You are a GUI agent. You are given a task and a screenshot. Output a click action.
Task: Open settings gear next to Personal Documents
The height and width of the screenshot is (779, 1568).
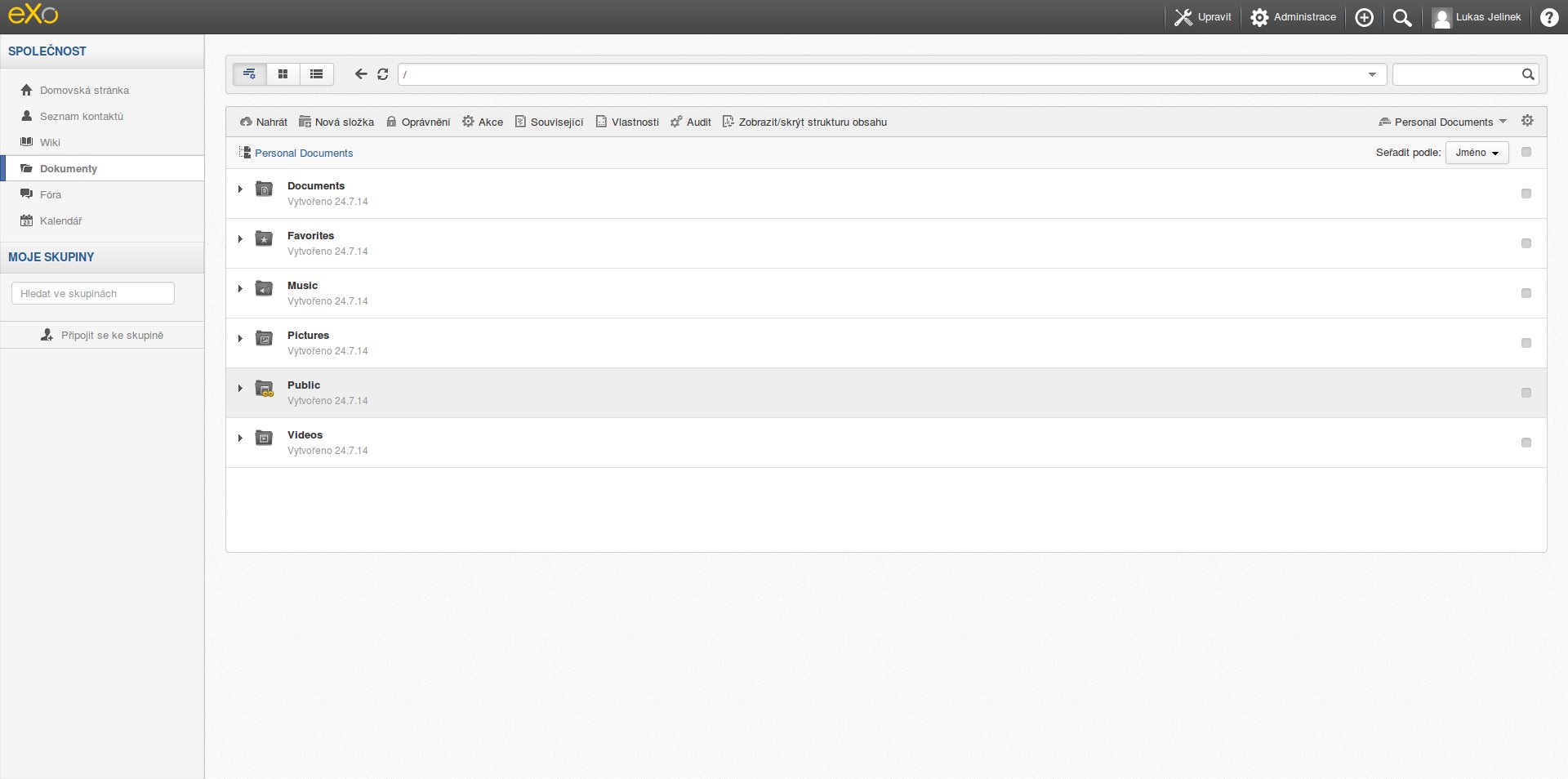1527,121
